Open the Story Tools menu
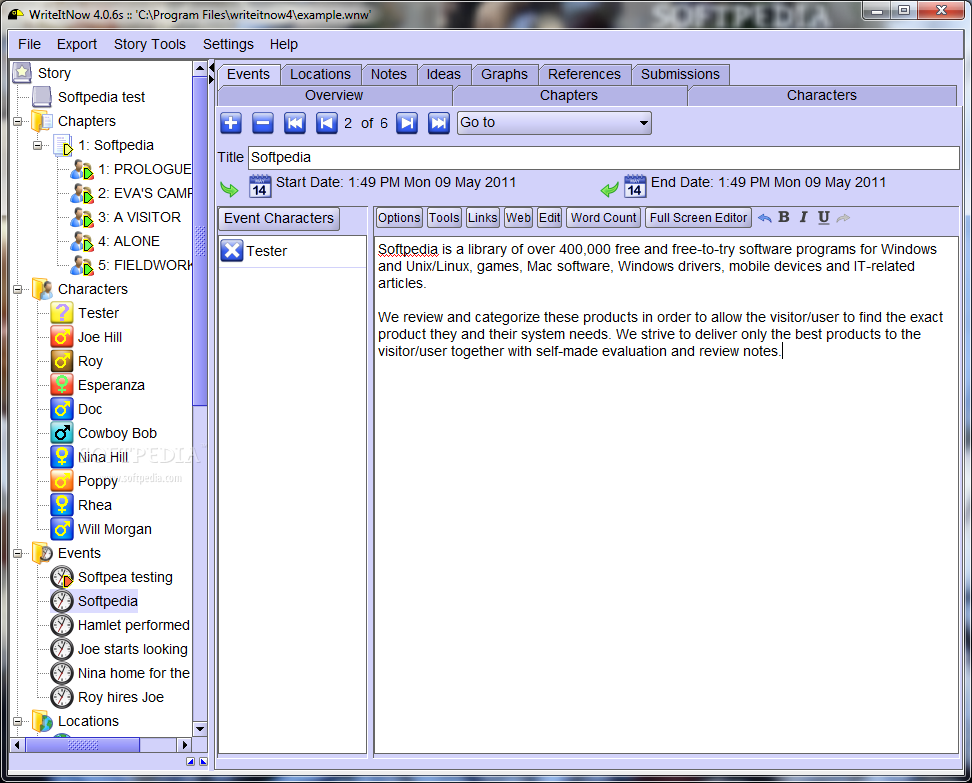972x783 pixels. pyautogui.click(x=149, y=44)
